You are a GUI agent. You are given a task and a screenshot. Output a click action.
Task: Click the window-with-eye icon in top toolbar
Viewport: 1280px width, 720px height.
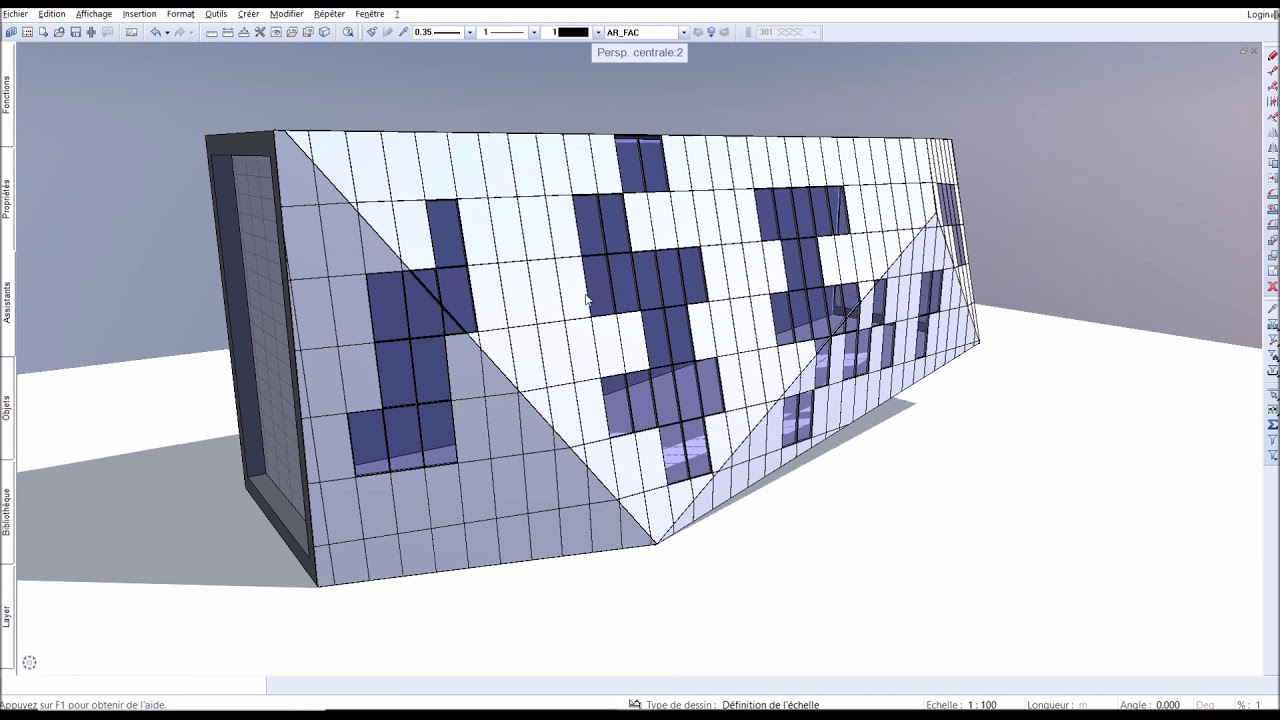coord(276,32)
